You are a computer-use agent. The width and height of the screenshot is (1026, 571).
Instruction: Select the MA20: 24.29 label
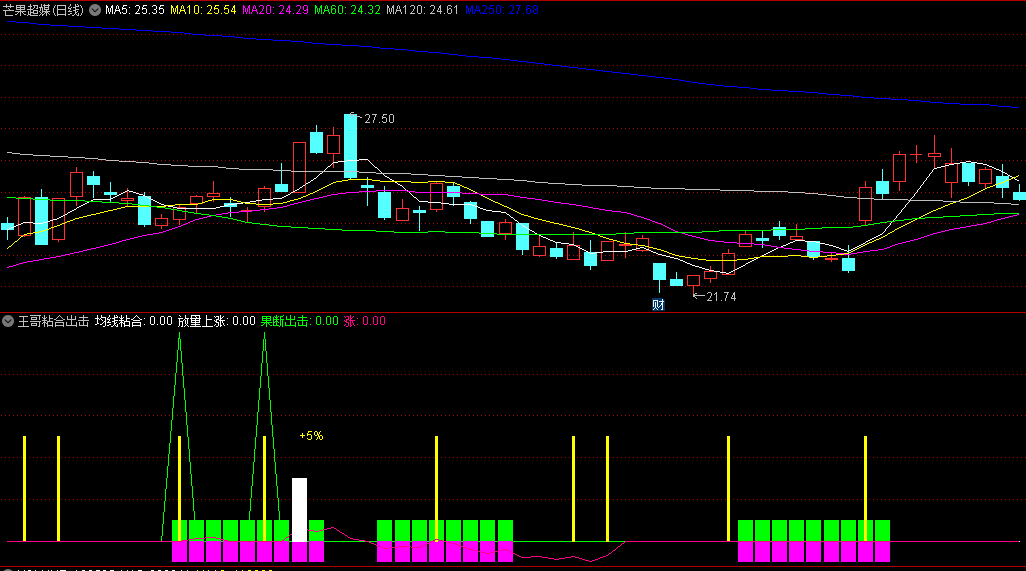[x=275, y=10]
